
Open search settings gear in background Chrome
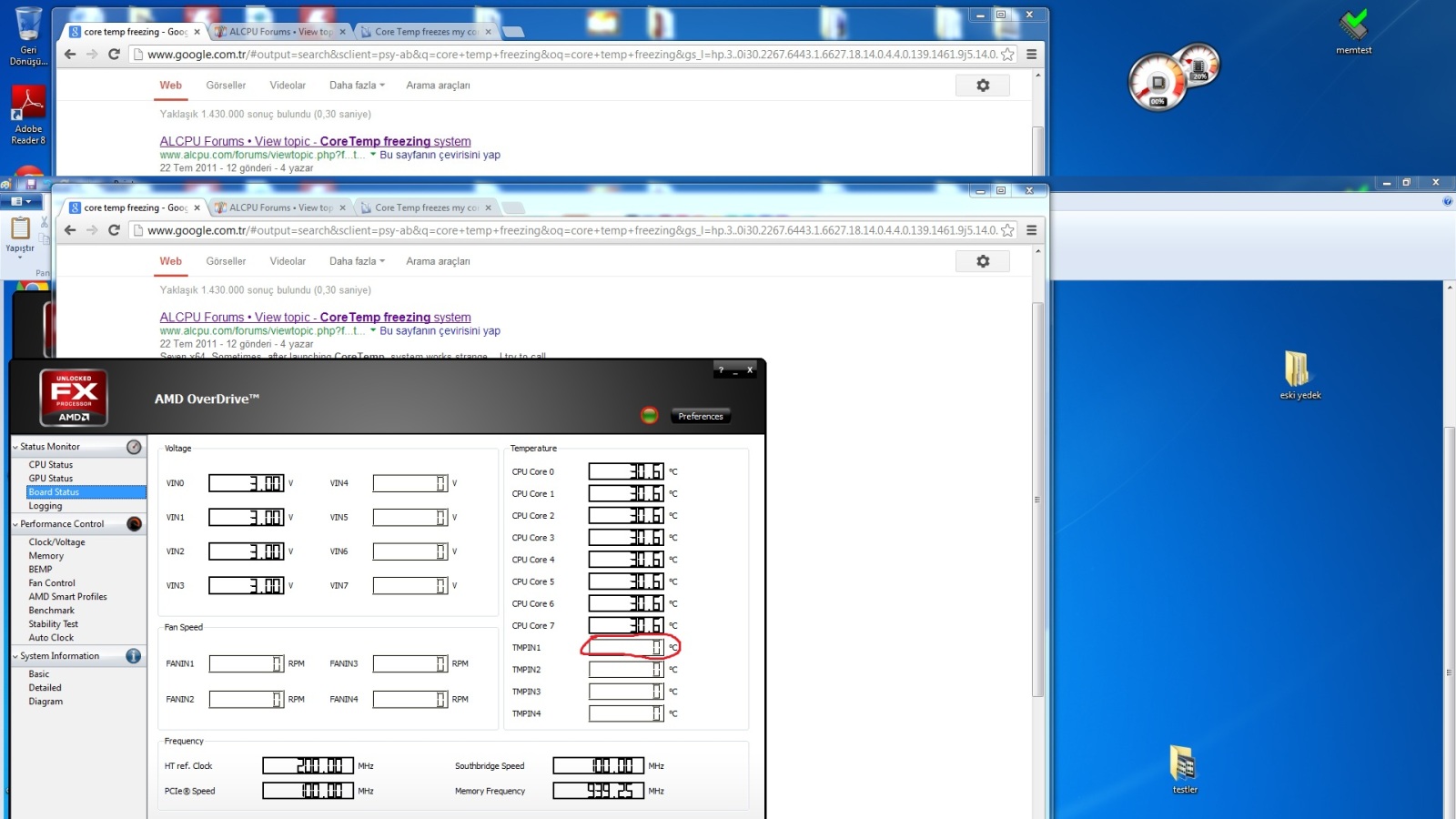pos(983,85)
